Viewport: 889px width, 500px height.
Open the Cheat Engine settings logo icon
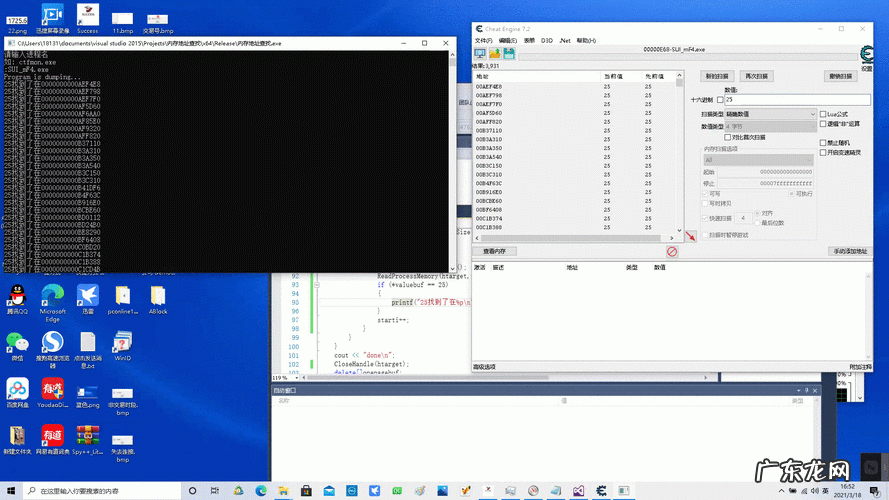(866, 54)
